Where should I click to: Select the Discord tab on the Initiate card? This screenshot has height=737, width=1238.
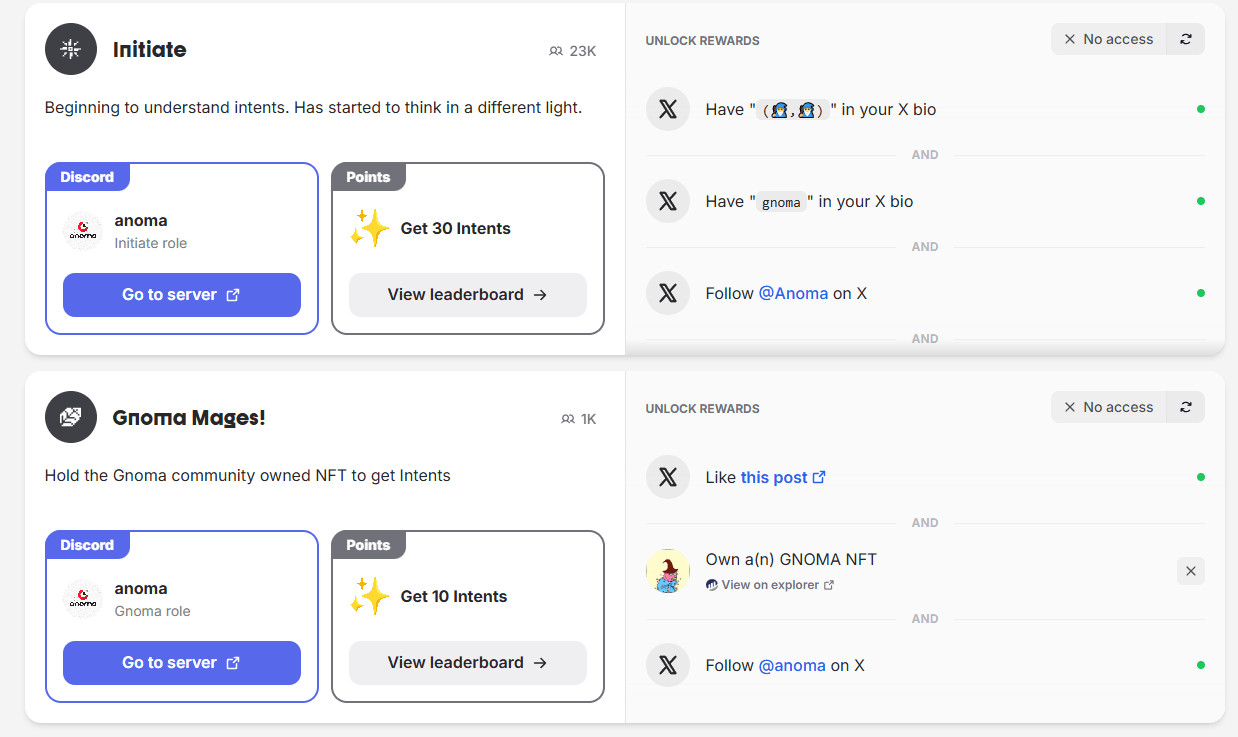coord(87,177)
